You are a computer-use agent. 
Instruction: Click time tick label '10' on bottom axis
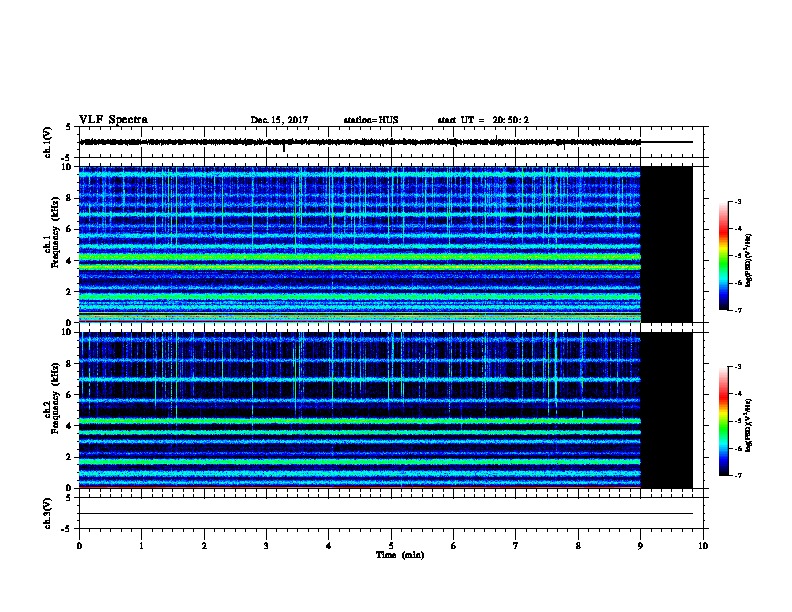coord(703,546)
